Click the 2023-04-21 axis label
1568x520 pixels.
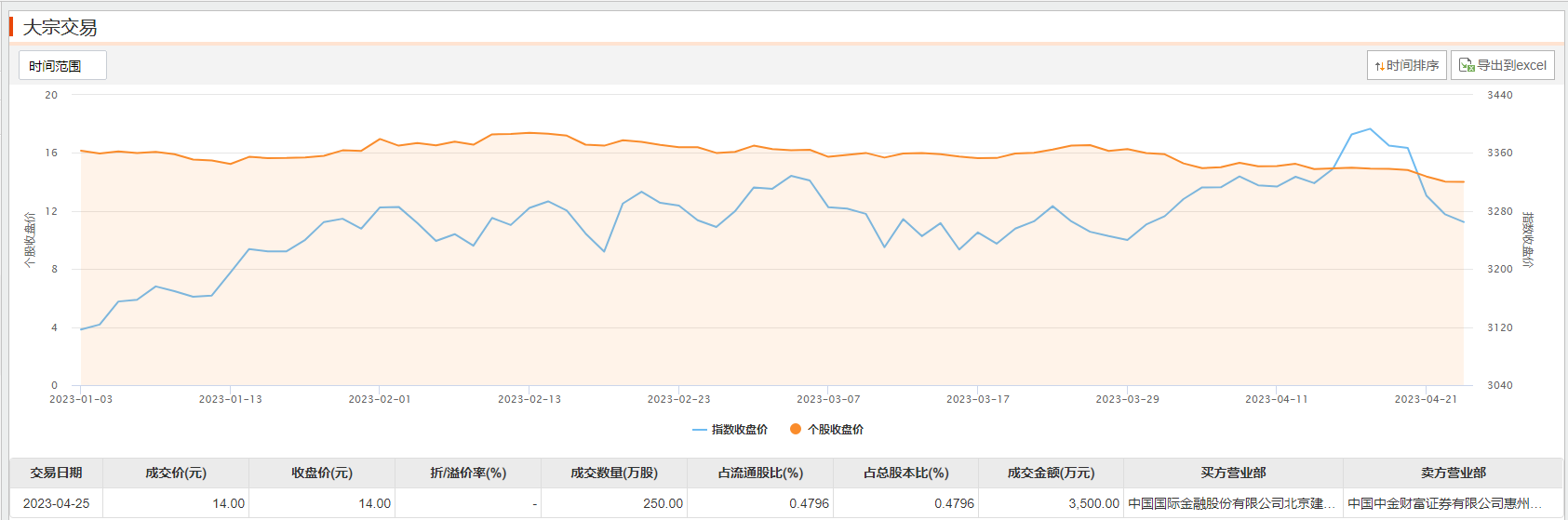pos(1426,399)
